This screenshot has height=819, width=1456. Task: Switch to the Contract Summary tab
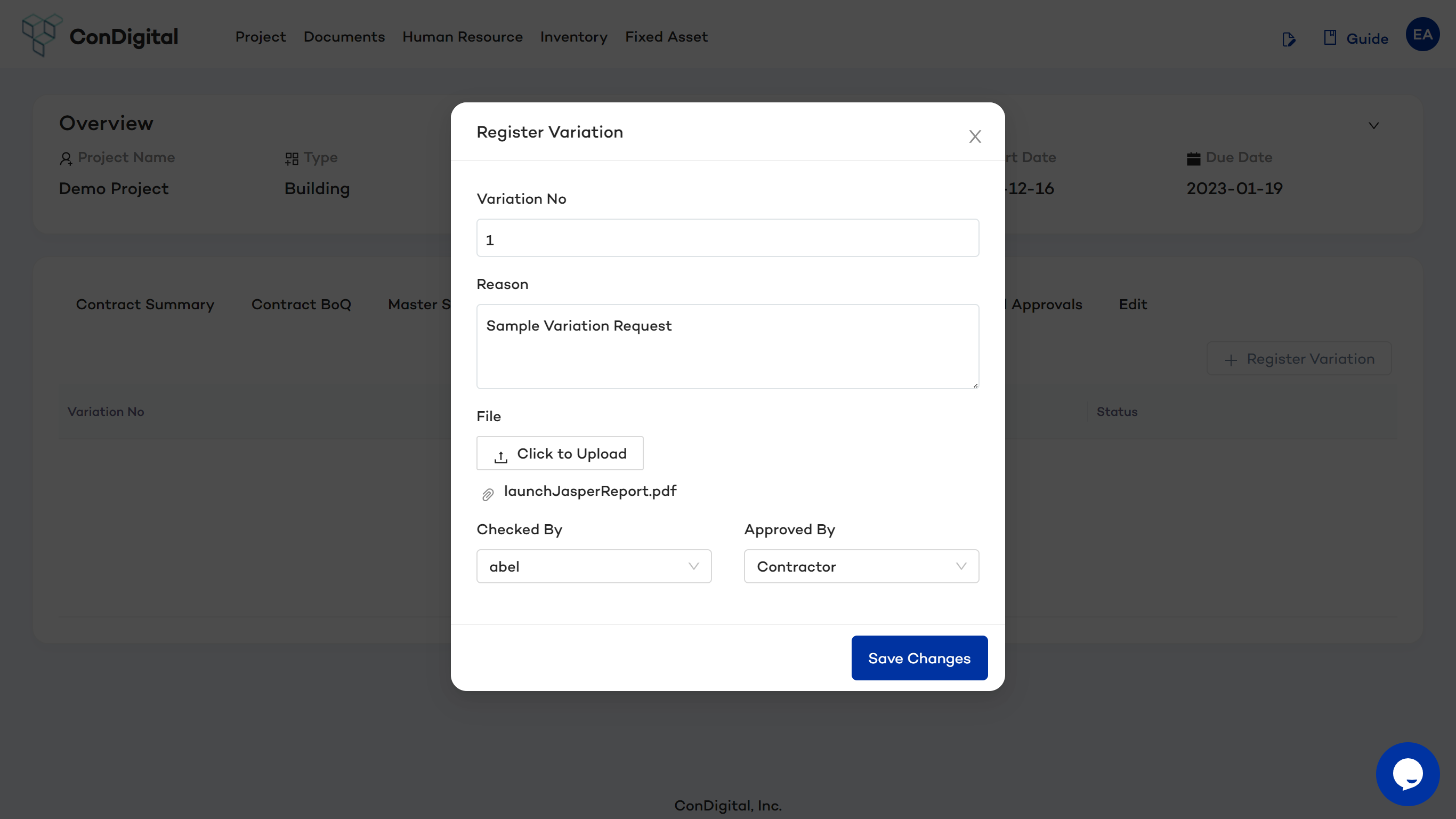(145, 304)
